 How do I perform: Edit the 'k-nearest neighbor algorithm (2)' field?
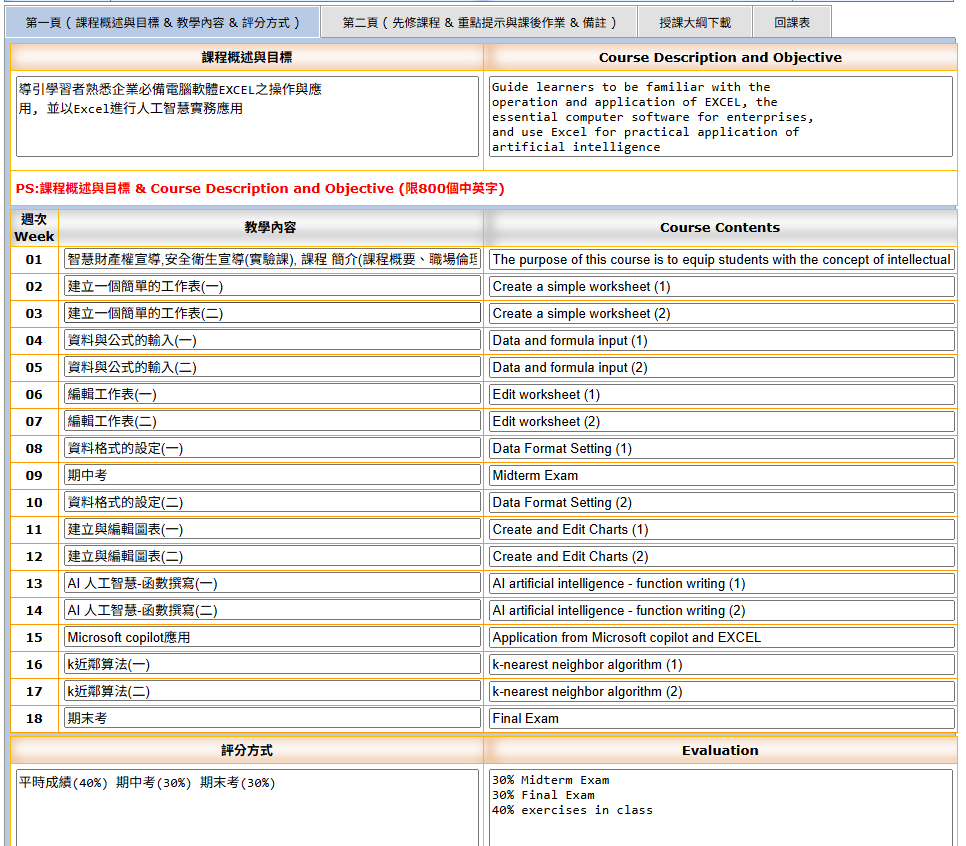pyautogui.click(x=721, y=692)
